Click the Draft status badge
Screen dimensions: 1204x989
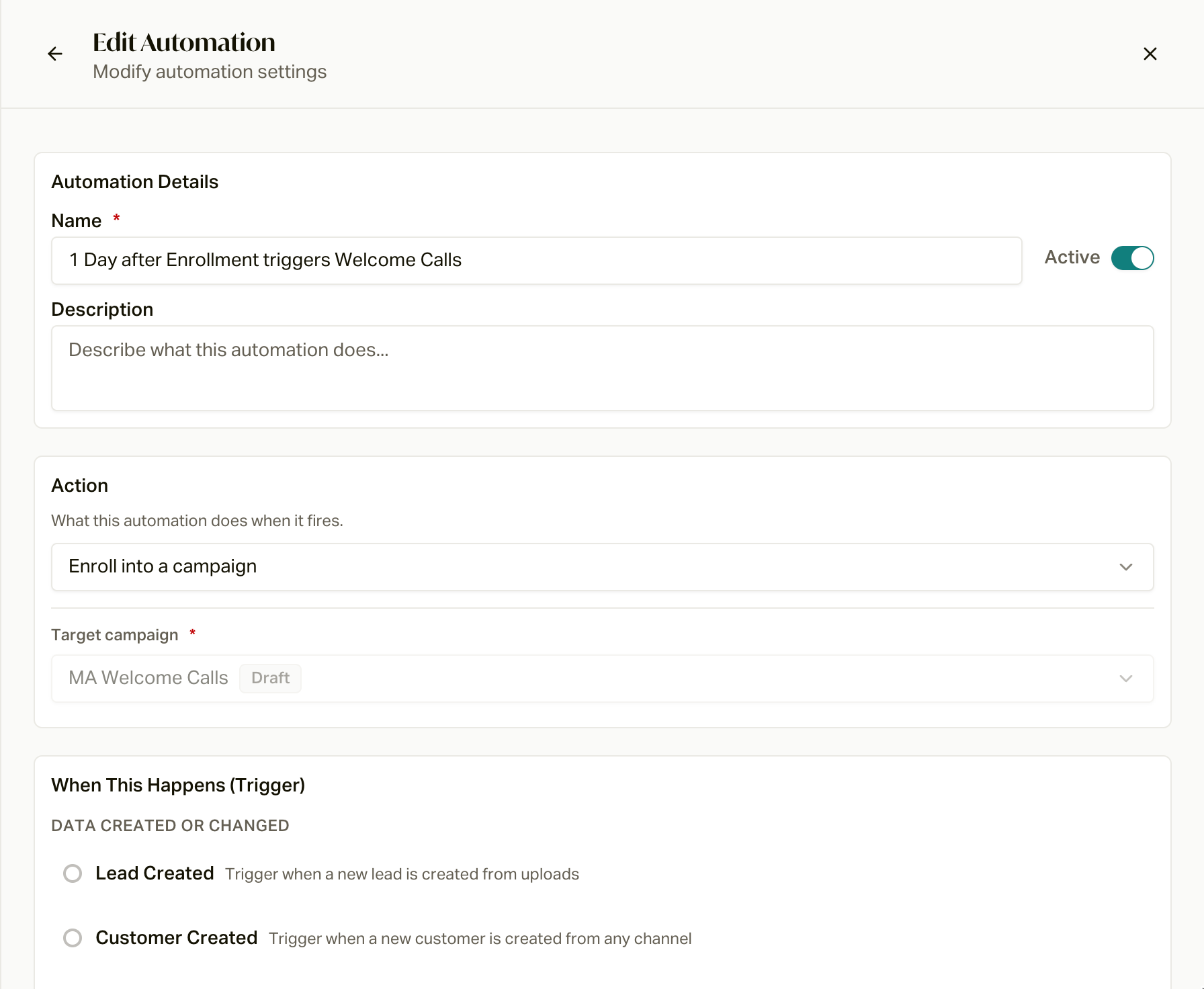(x=270, y=678)
